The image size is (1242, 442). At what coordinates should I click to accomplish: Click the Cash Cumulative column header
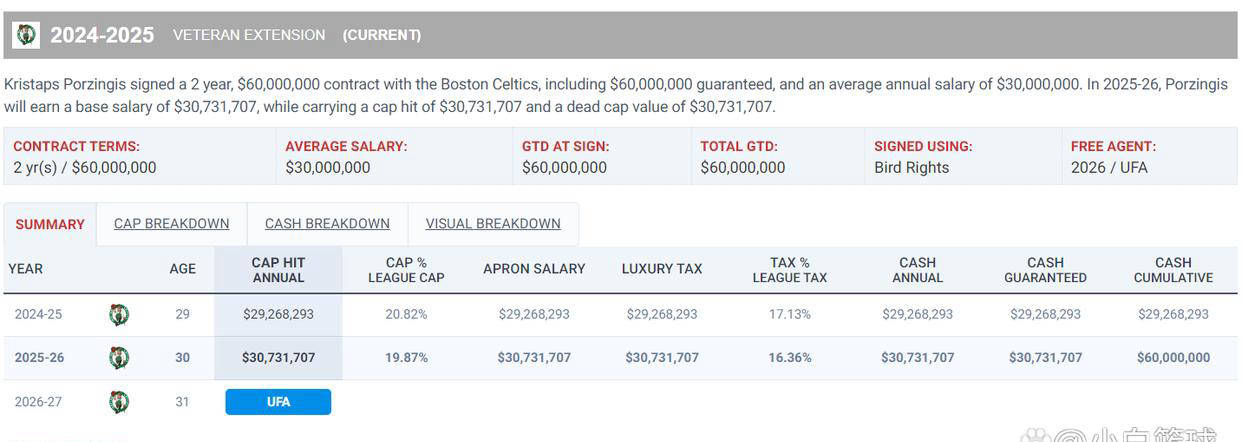pos(1173,270)
